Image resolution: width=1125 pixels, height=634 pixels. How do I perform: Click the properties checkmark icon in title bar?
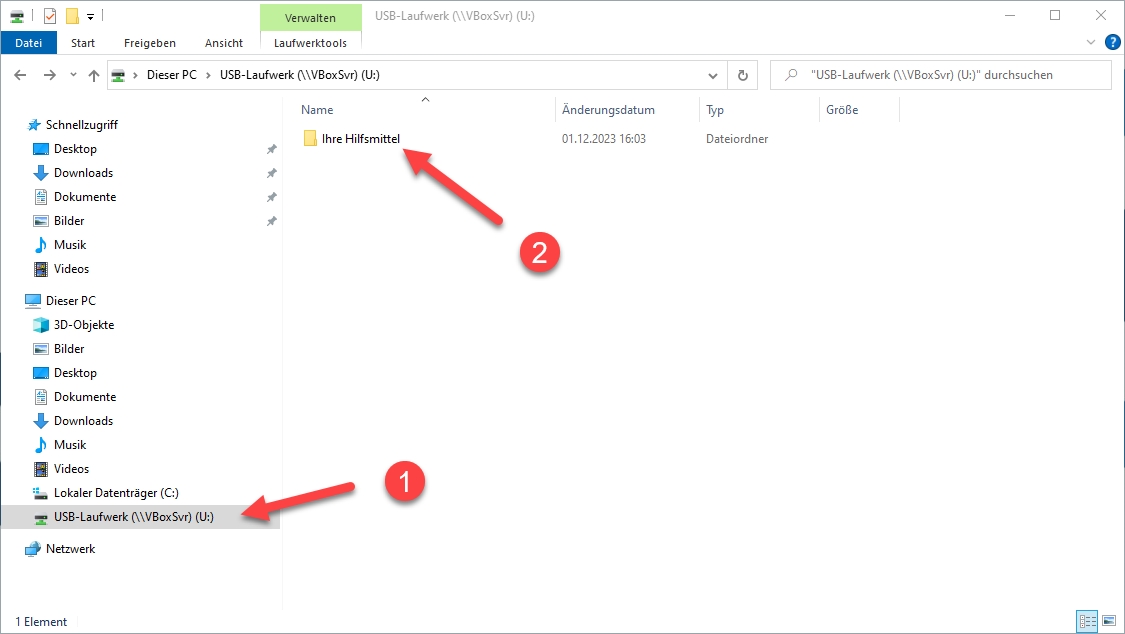click(x=50, y=16)
